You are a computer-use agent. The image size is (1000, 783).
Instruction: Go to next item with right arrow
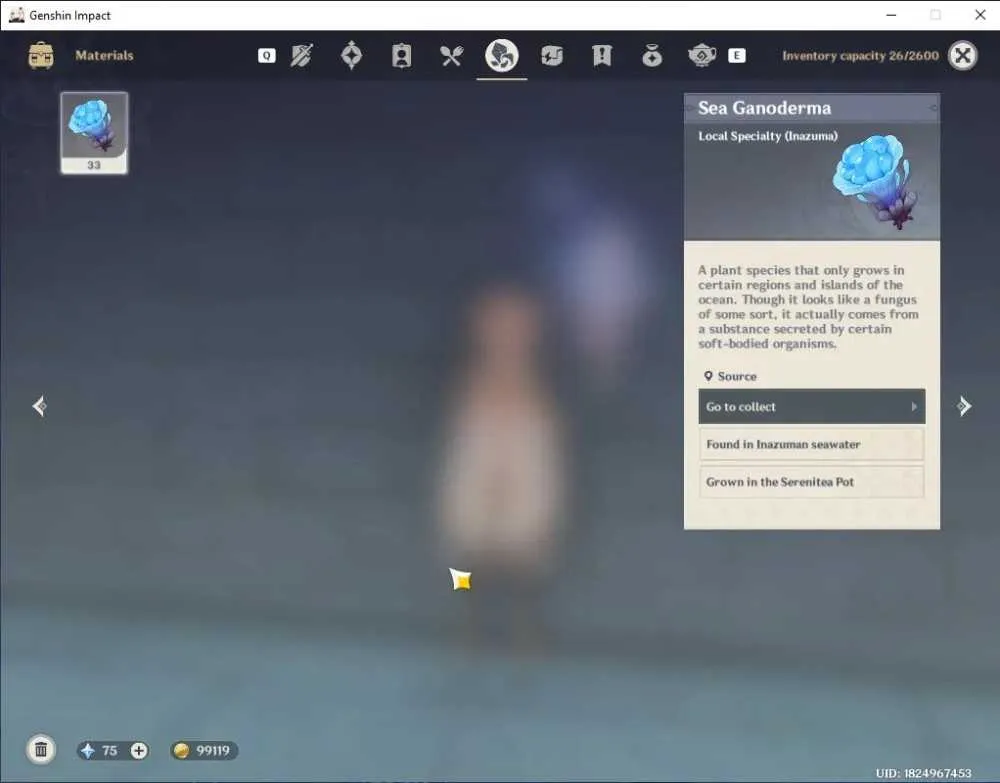point(964,406)
